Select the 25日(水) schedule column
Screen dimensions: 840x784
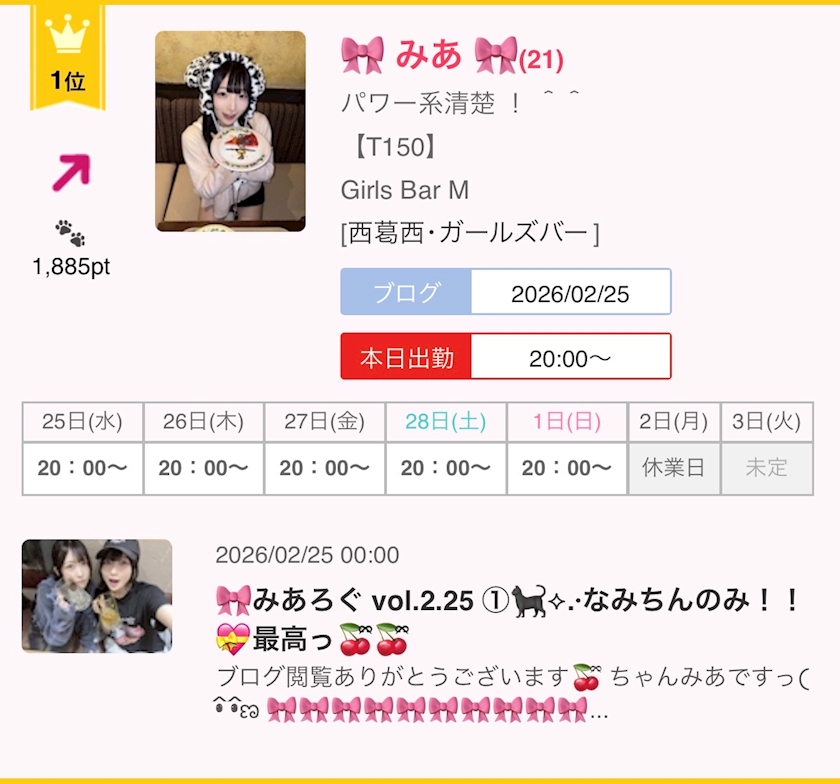(x=82, y=449)
